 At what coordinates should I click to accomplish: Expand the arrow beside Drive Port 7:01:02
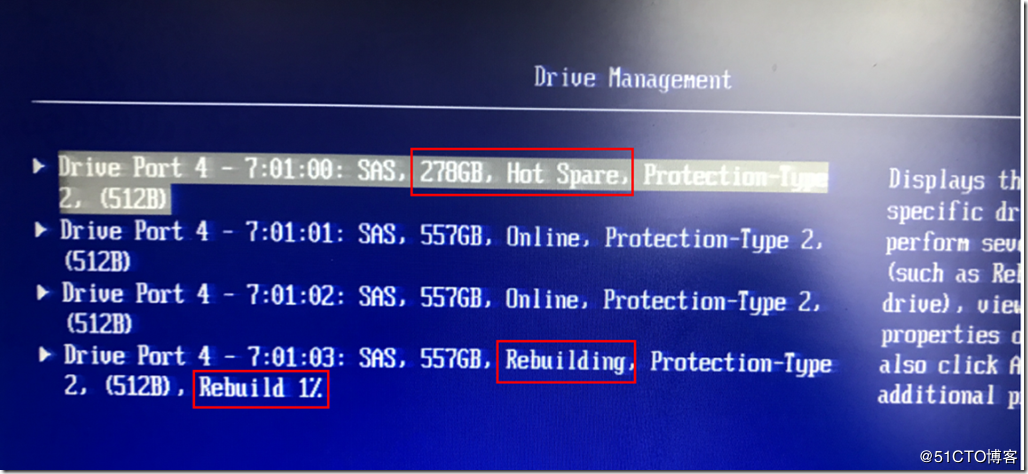(43, 293)
